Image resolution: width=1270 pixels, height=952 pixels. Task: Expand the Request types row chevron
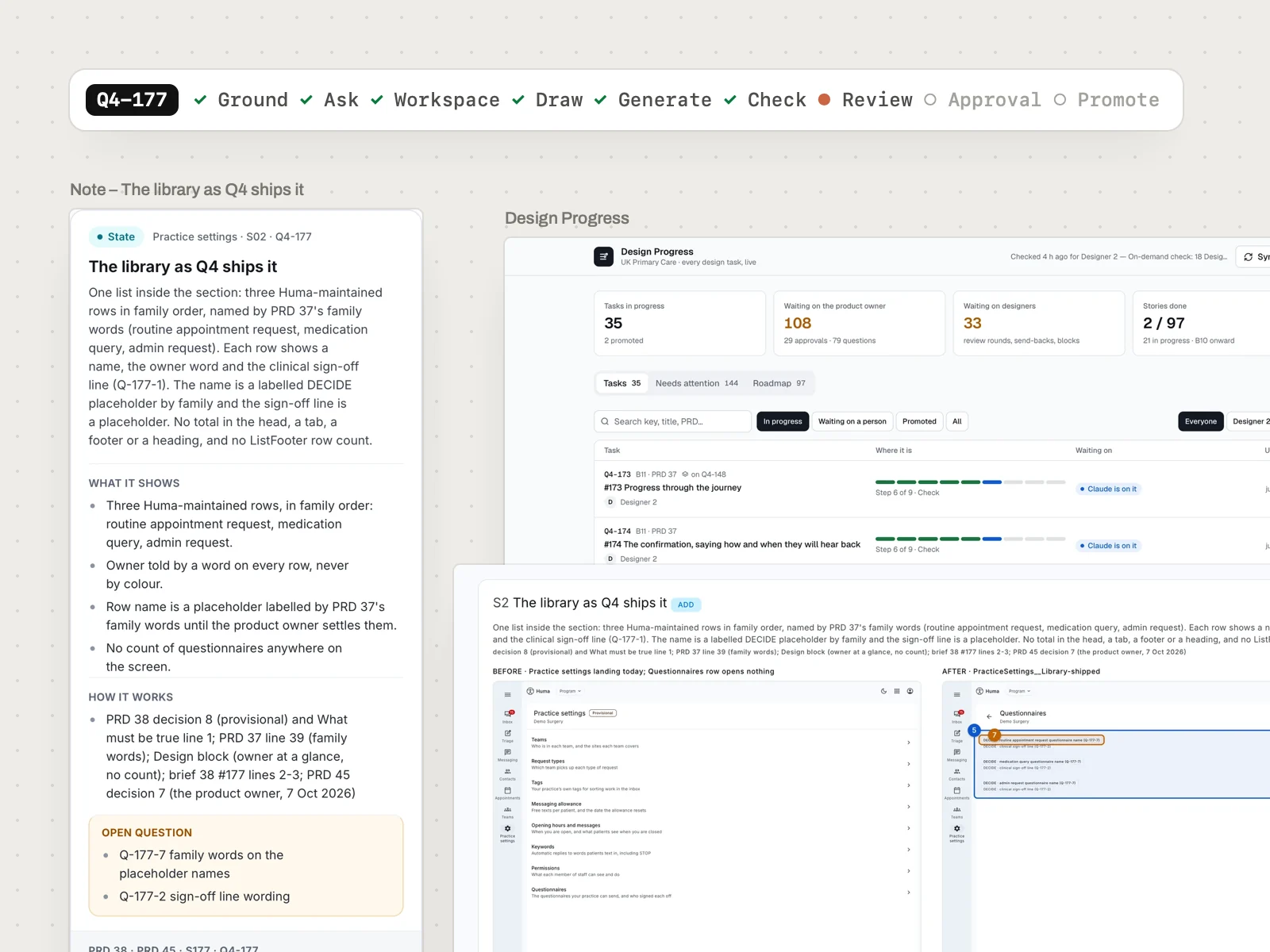(909, 764)
